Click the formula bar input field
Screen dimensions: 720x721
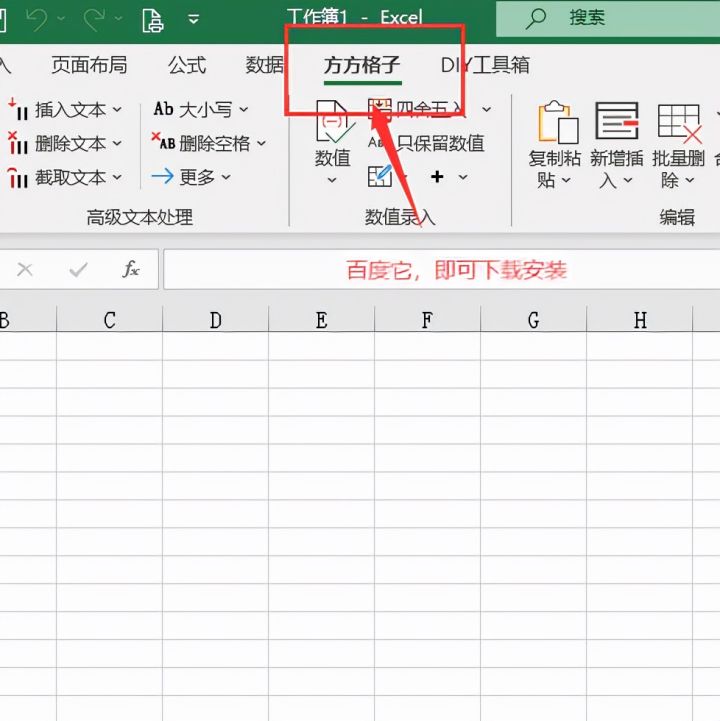click(x=442, y=270)
